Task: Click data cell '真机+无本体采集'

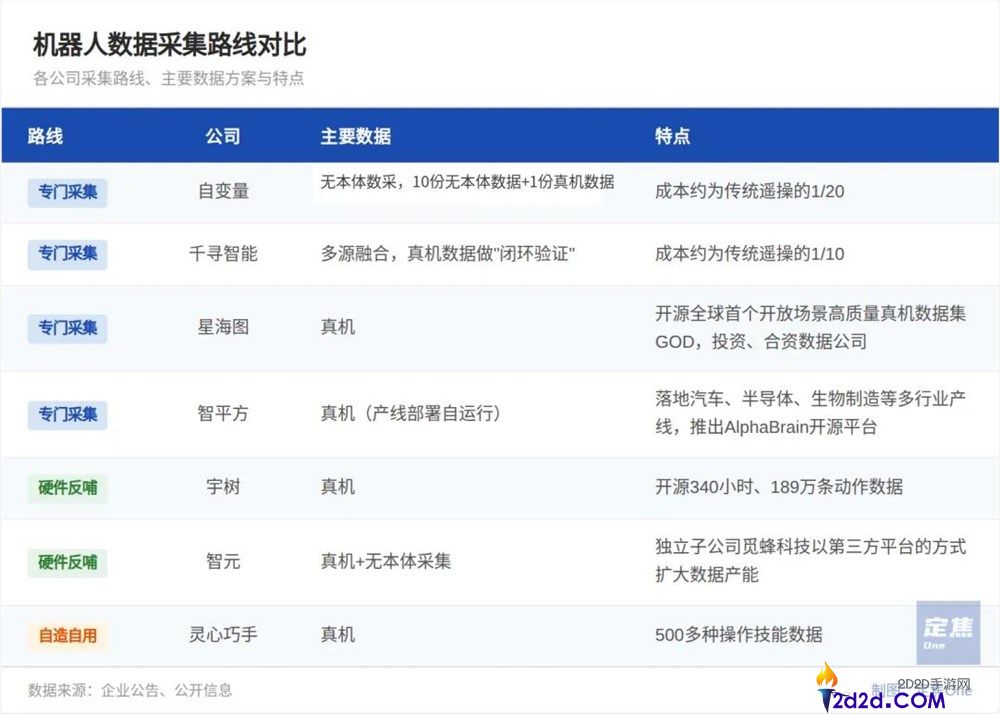Action: click(386, 561)
